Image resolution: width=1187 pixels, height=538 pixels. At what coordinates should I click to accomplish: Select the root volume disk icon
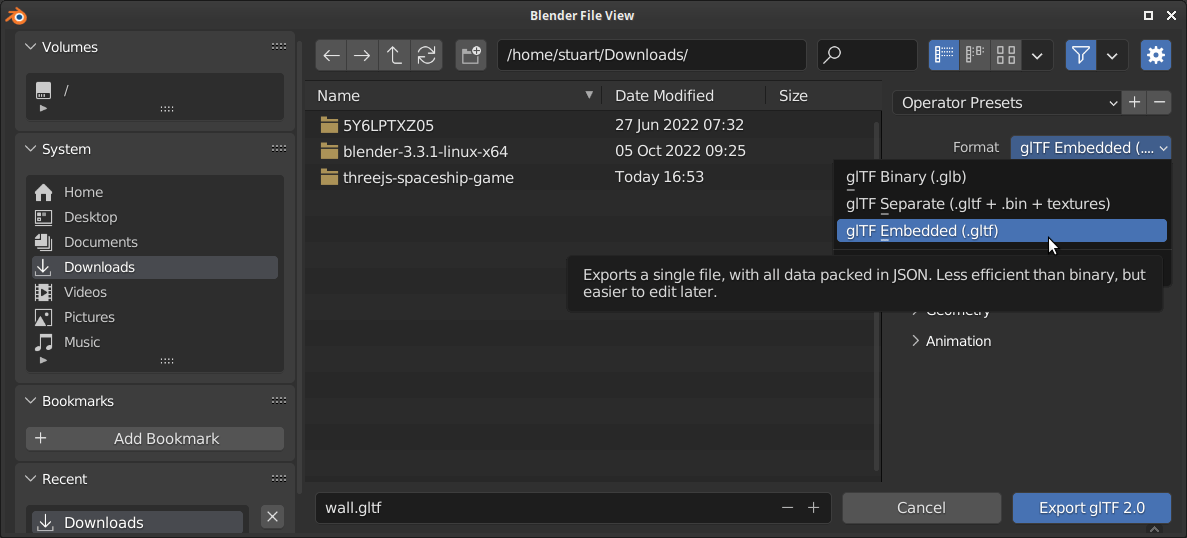click(x=43, y=91)
